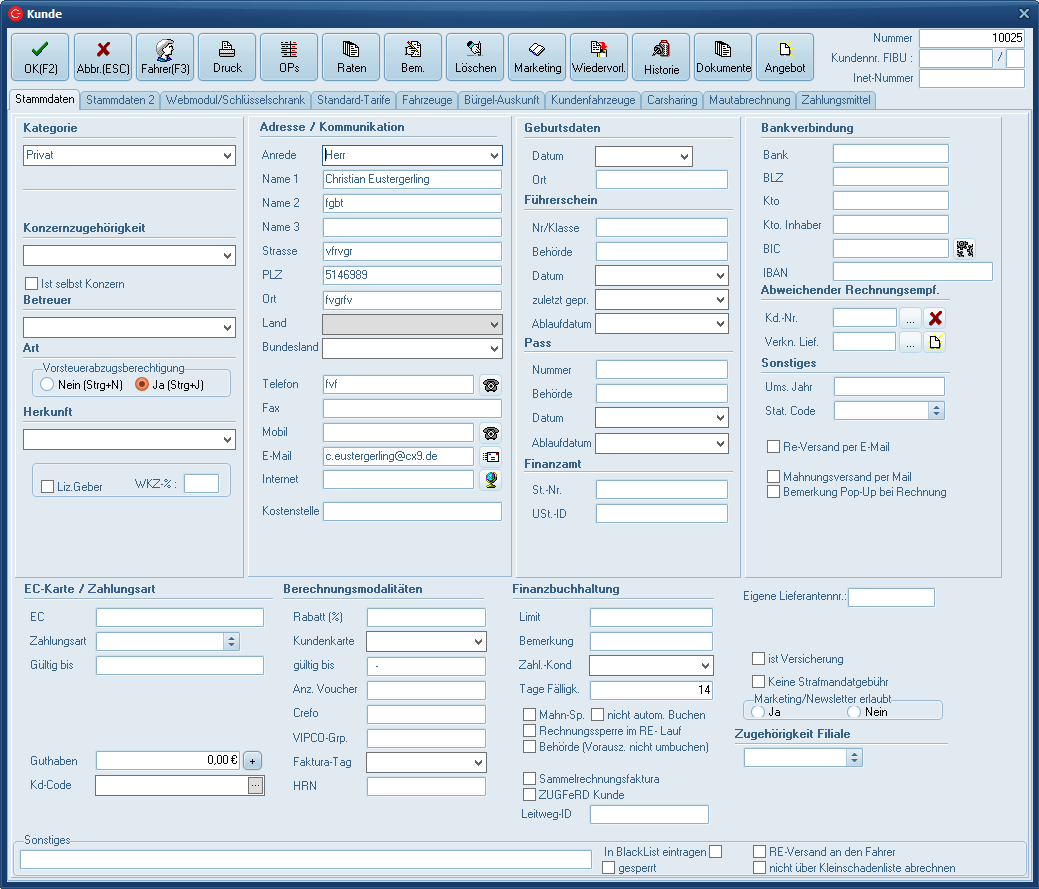Expand the Anrede dropdown
The image size is (1039, 889).
tap(494, 156)
